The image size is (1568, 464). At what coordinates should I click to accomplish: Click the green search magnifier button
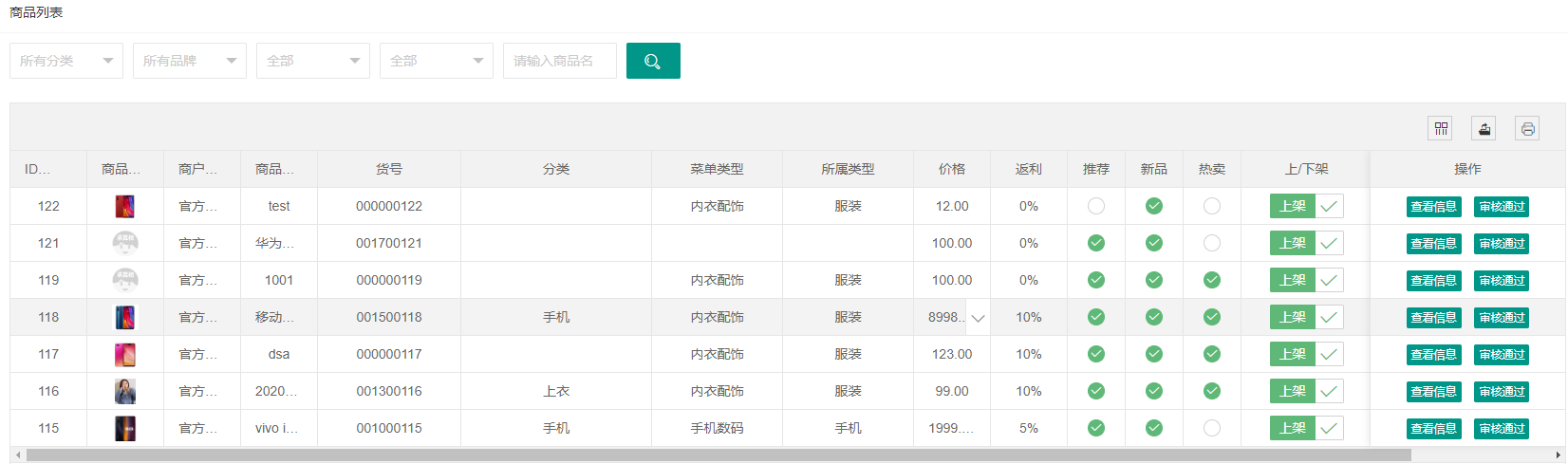pos(653,61)
